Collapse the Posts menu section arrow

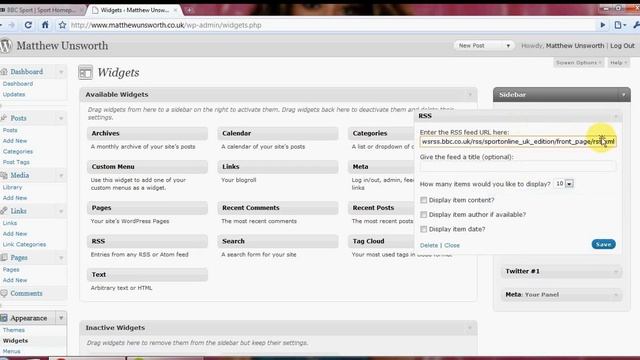tap(61, 118)
